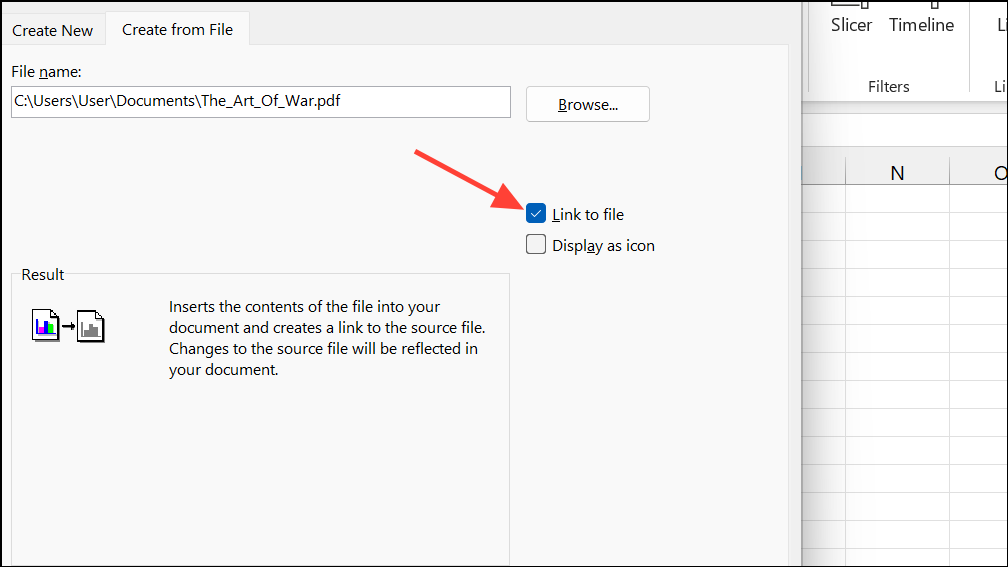
Task: Click the Filters group label
Action: [888, 87]
